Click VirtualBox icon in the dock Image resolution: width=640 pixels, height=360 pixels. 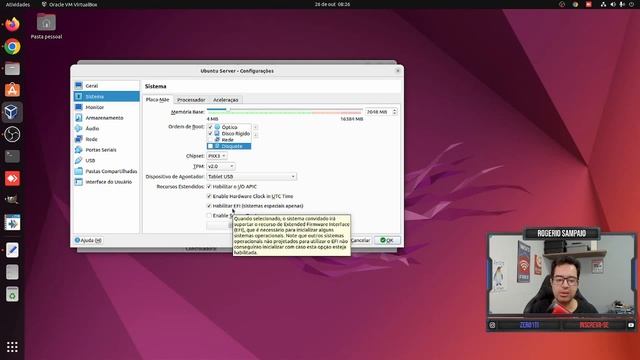(x=12, y=112)
